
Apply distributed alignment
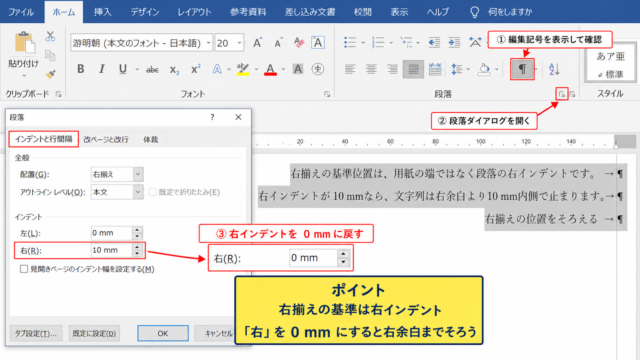click(435, 69)
